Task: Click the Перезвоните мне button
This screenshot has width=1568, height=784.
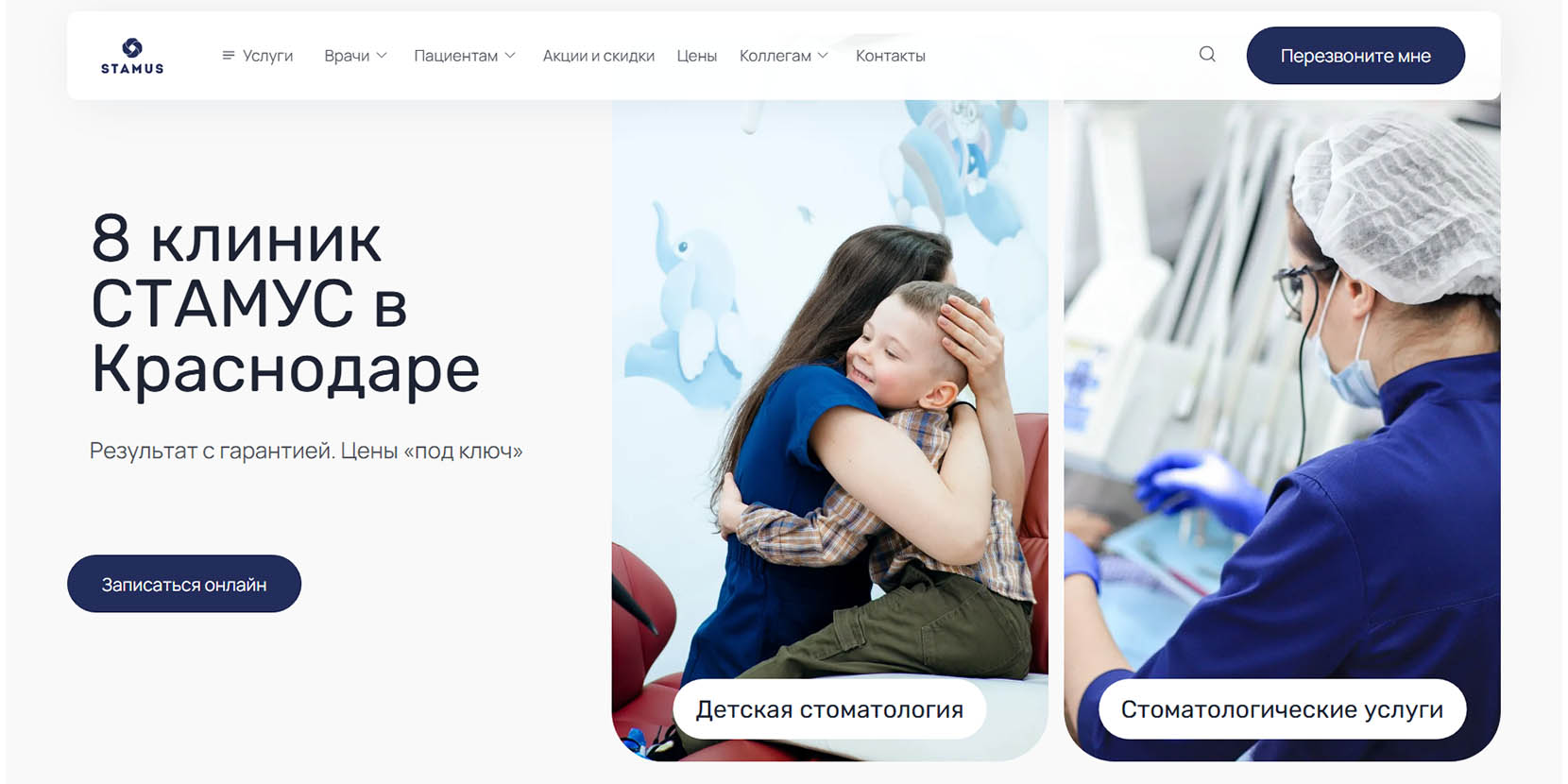Action: tap(1355, 56)
